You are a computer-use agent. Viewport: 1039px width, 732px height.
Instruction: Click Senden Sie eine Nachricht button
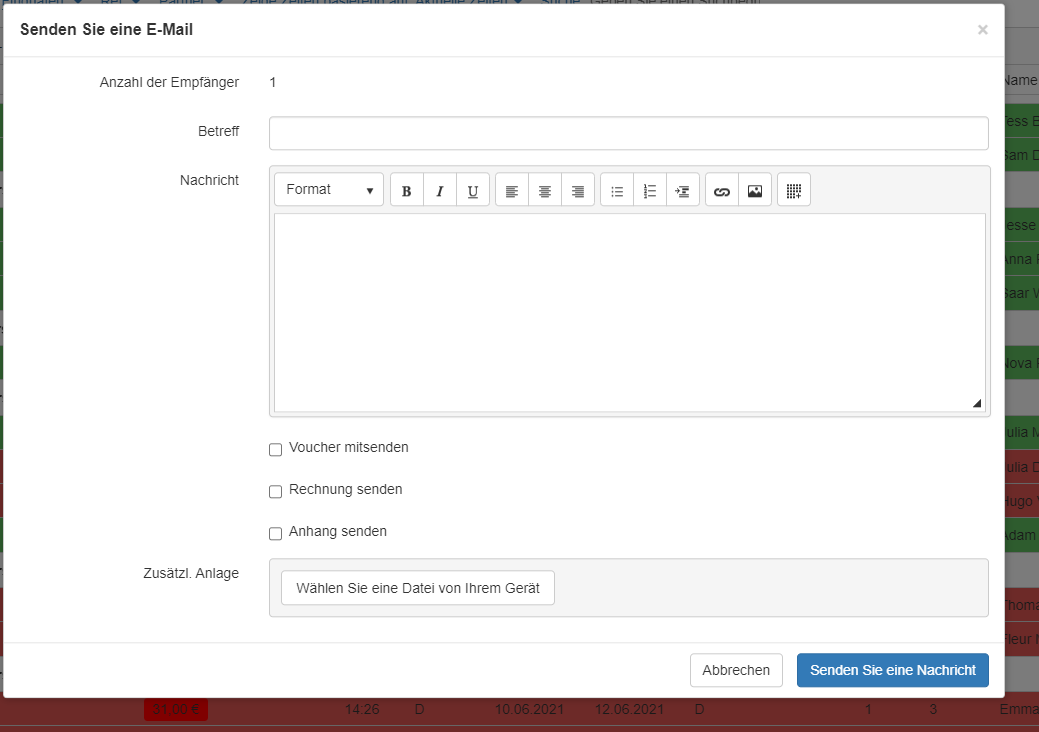click(893, 670)
